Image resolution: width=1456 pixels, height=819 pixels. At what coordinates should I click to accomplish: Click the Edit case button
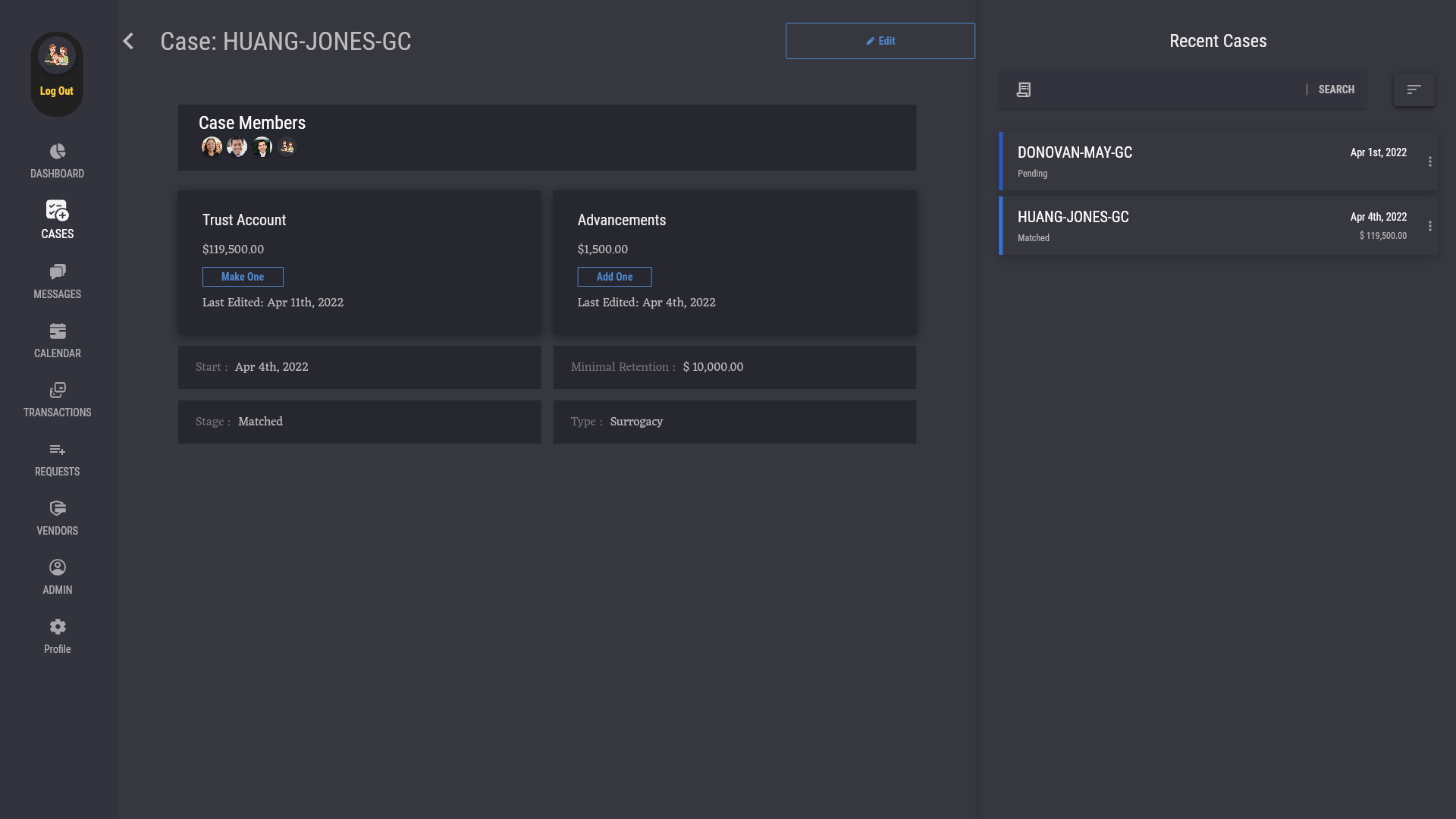[880, 41]
